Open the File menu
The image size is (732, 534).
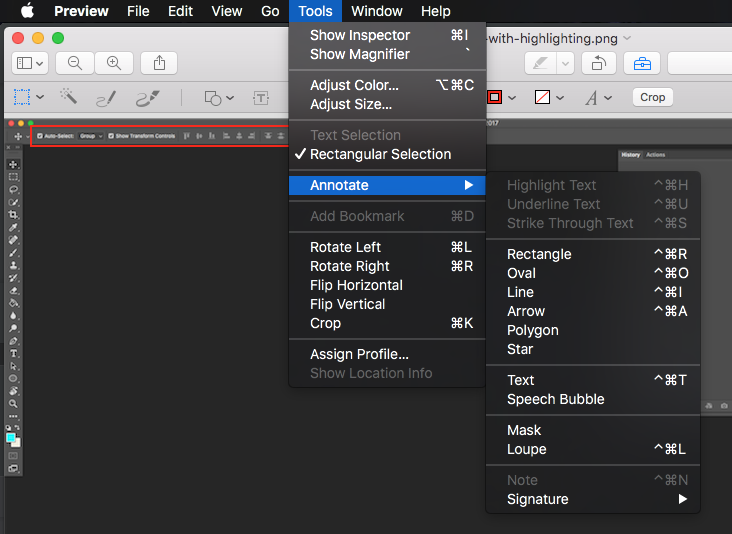coord(138,11)
